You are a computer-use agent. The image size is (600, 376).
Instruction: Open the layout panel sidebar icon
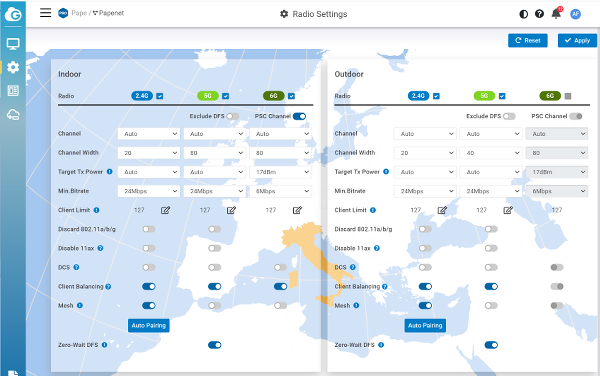(13, 91)
